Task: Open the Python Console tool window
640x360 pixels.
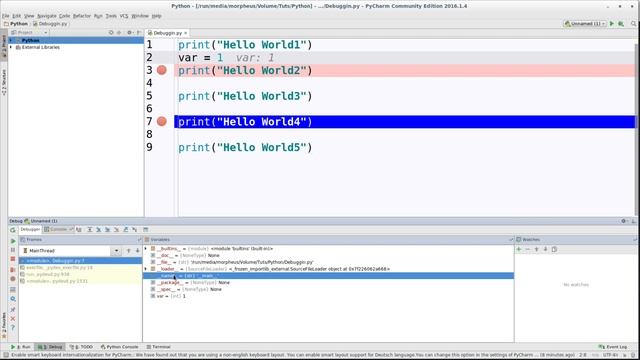Action: (x=119, y=347)
